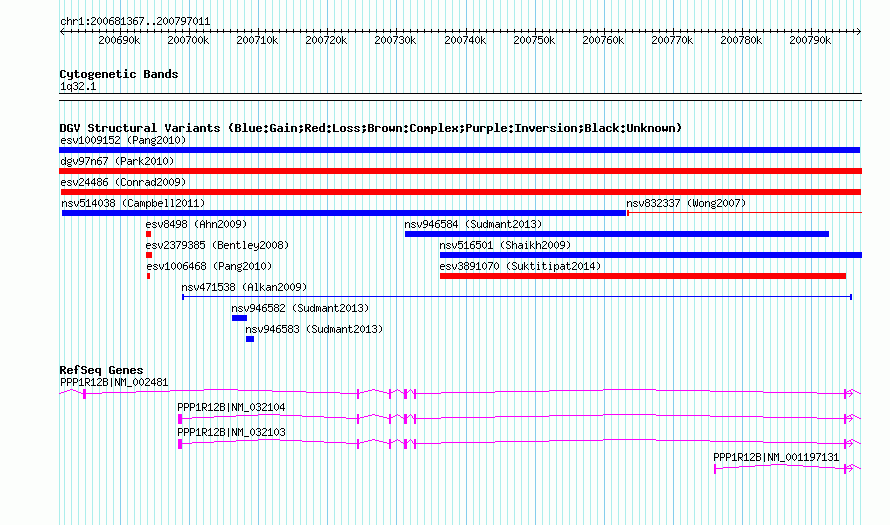This screenshot has width=890, height=525.
Task: Open the dgv97n67 (Park2010) label
Action: pyautogui.click(x=117, y=161)
